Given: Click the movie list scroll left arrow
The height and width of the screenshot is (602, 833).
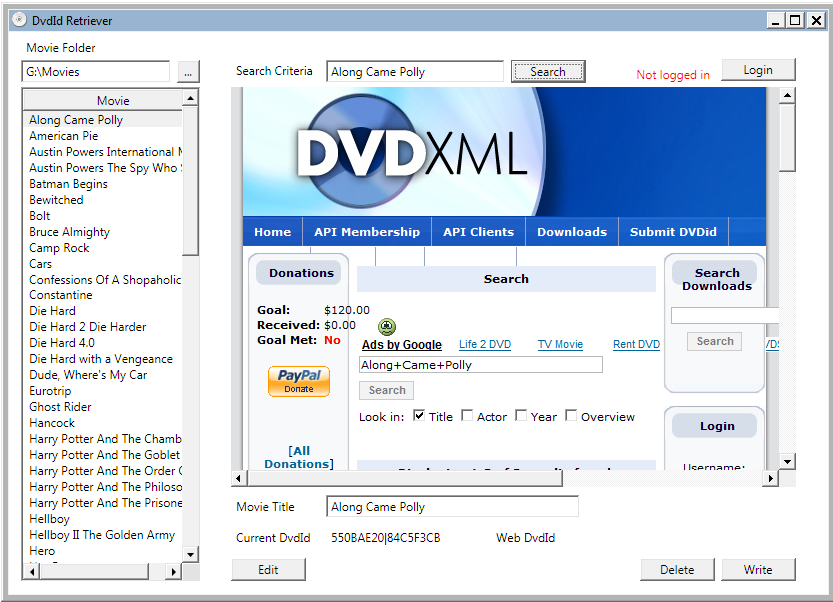Looking at the screenshot, I should click(x=32, y=572).
